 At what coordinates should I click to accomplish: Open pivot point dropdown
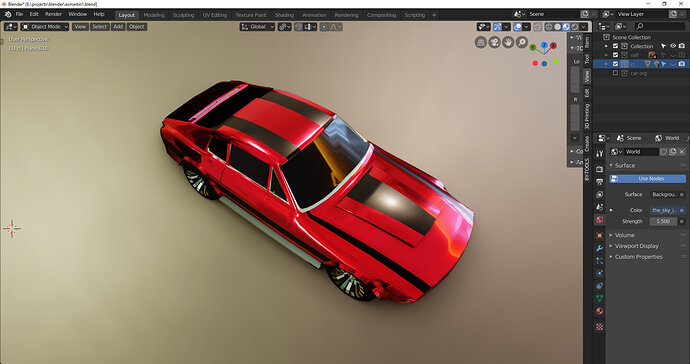point(284,27)
